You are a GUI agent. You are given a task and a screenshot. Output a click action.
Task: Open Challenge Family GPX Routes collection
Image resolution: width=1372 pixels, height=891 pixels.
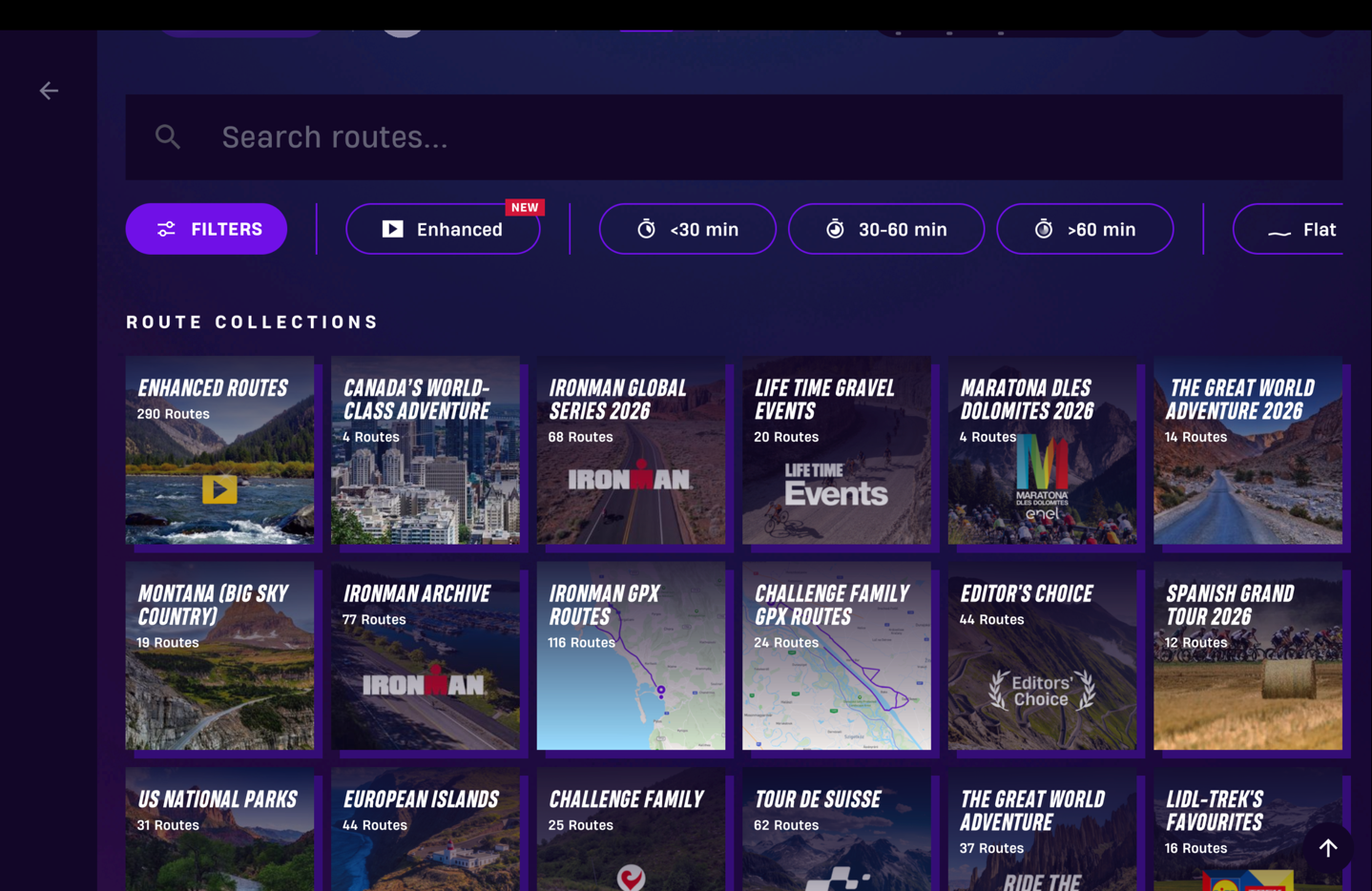[837, 656]
